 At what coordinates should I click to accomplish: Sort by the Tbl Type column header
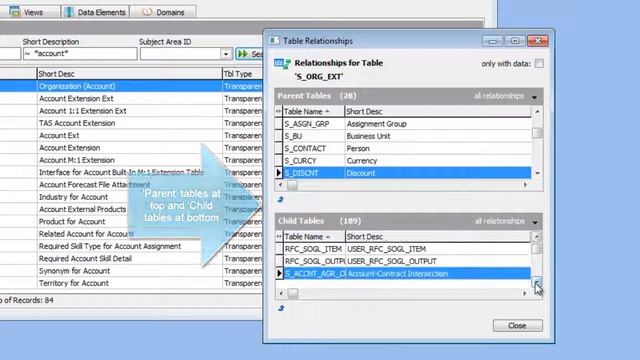[242, 74]
